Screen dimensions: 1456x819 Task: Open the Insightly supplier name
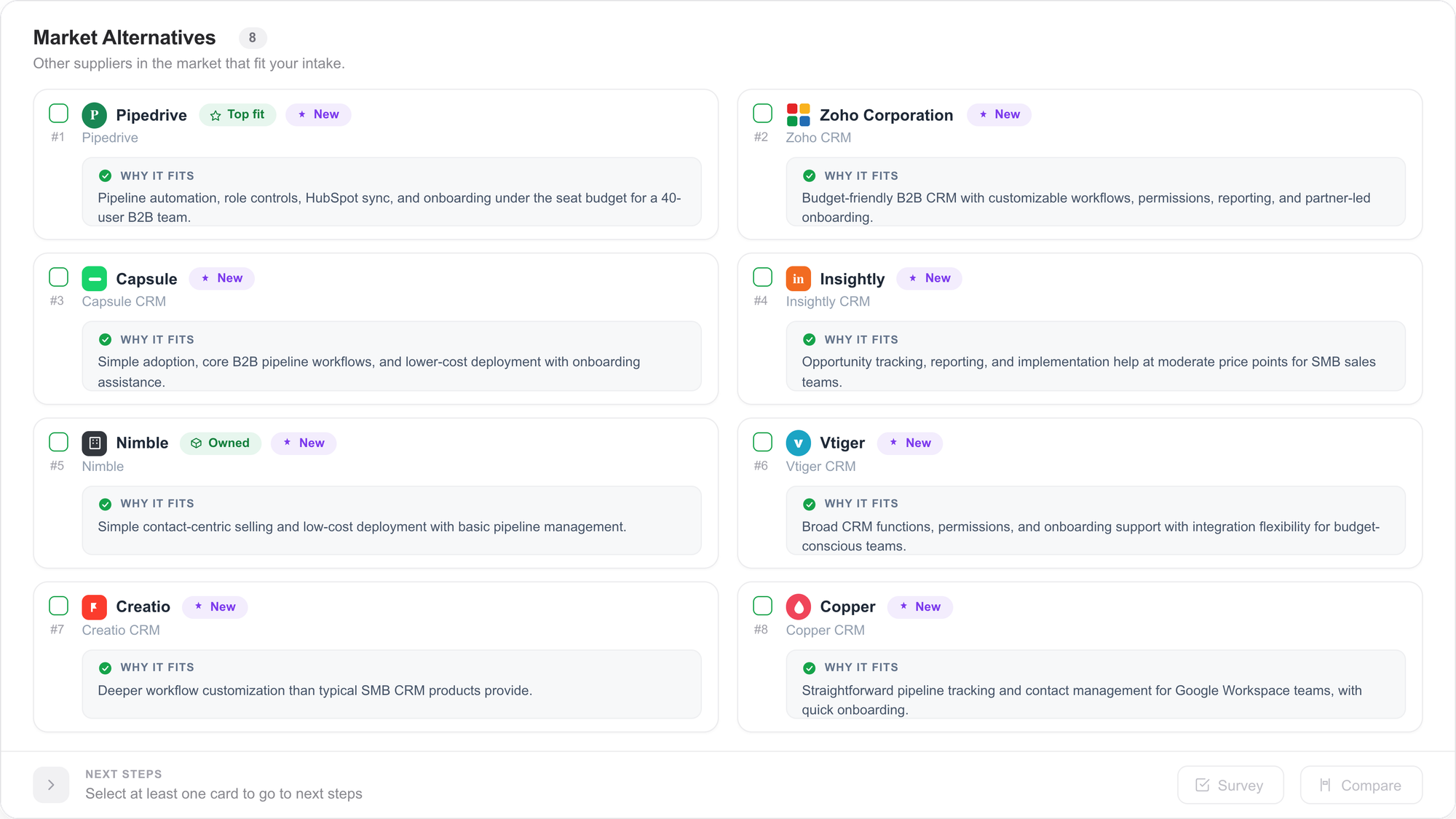pos(852,279)
